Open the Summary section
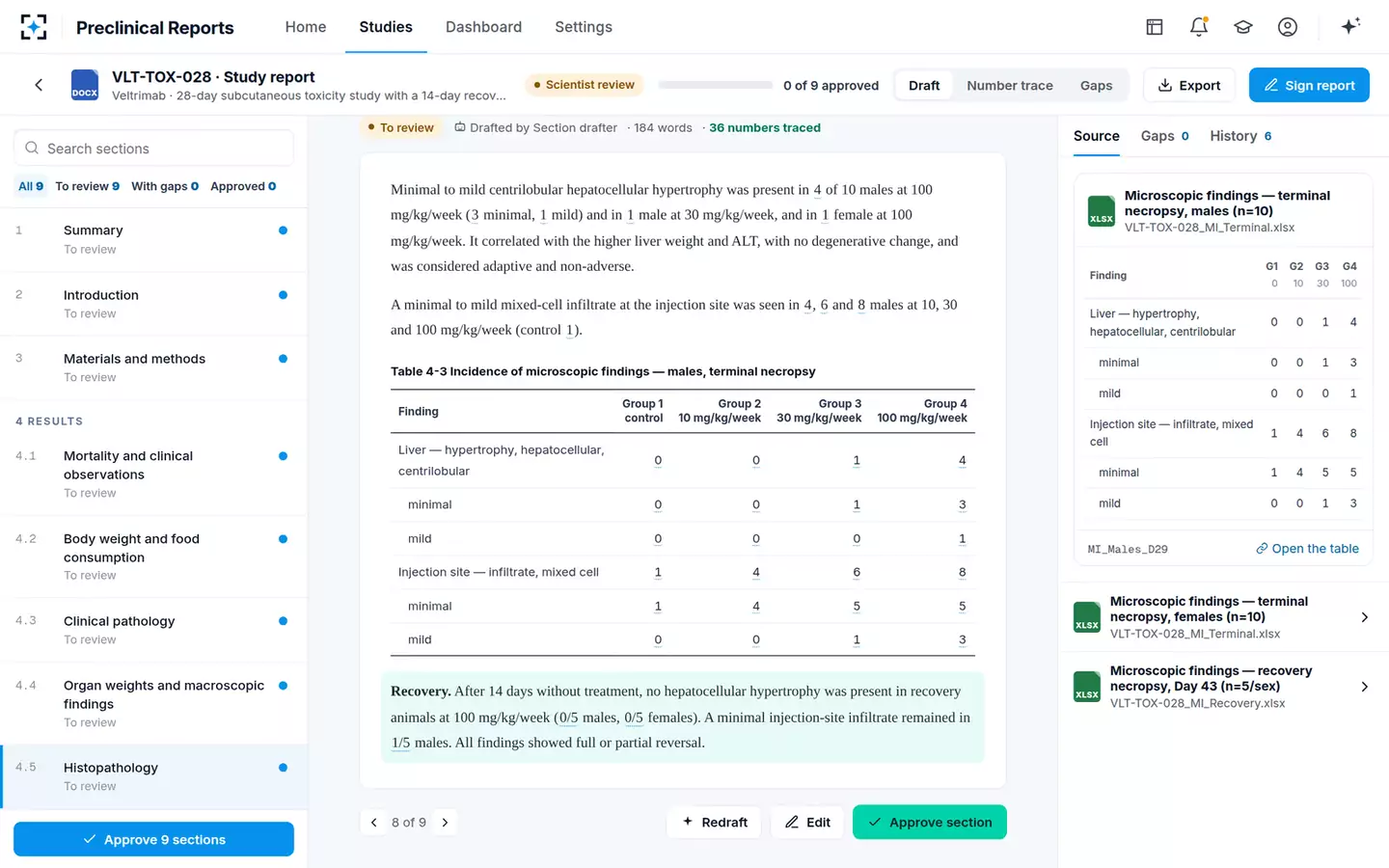Viewport: 1389px width, 868px height. 153,239
